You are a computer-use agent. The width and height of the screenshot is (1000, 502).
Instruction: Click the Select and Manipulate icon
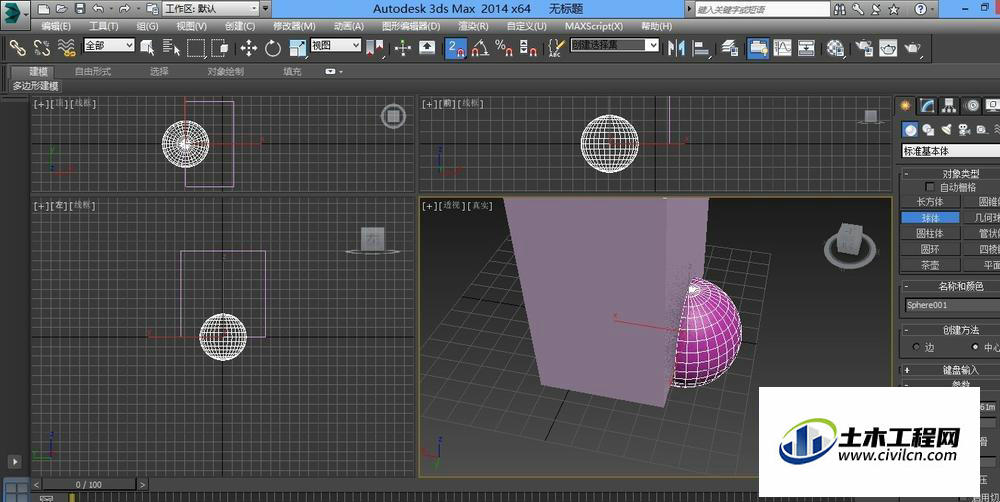click(403, 47)
